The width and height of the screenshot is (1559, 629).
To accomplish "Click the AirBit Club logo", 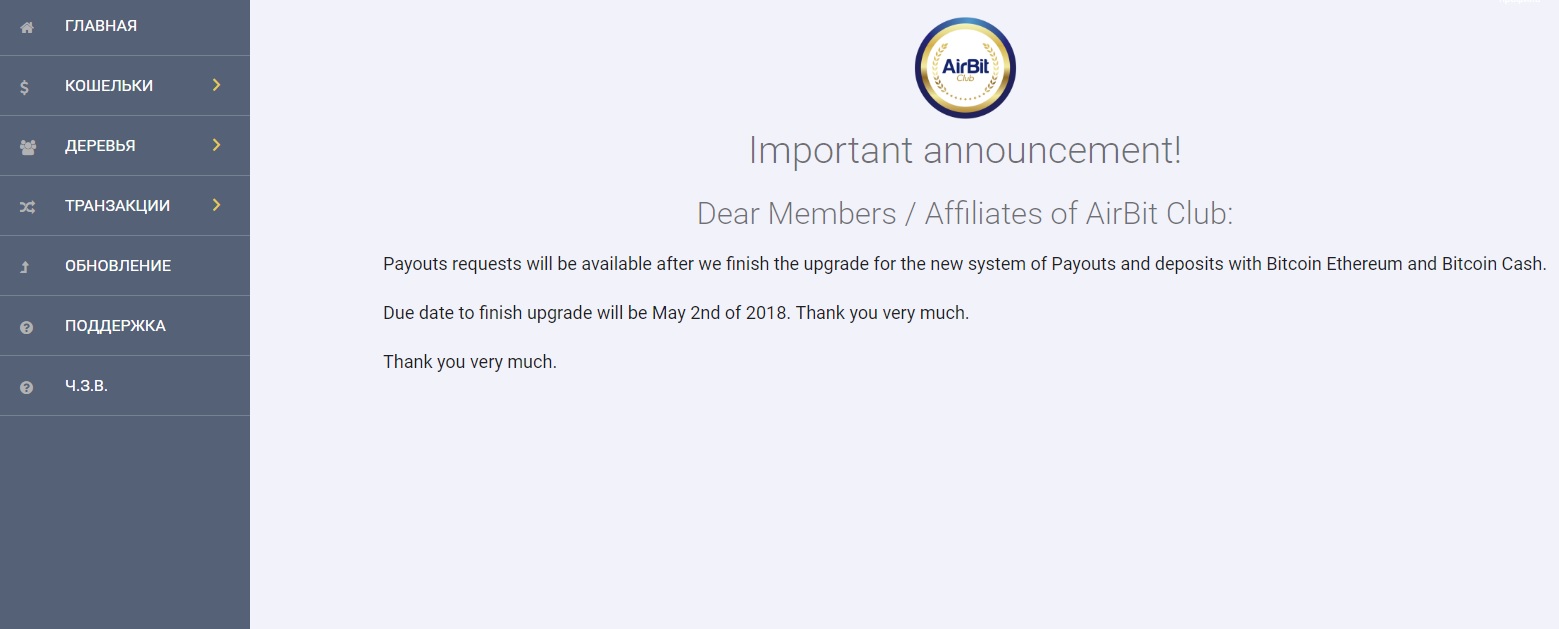I will pyautogui.click(x=965, y=68).
